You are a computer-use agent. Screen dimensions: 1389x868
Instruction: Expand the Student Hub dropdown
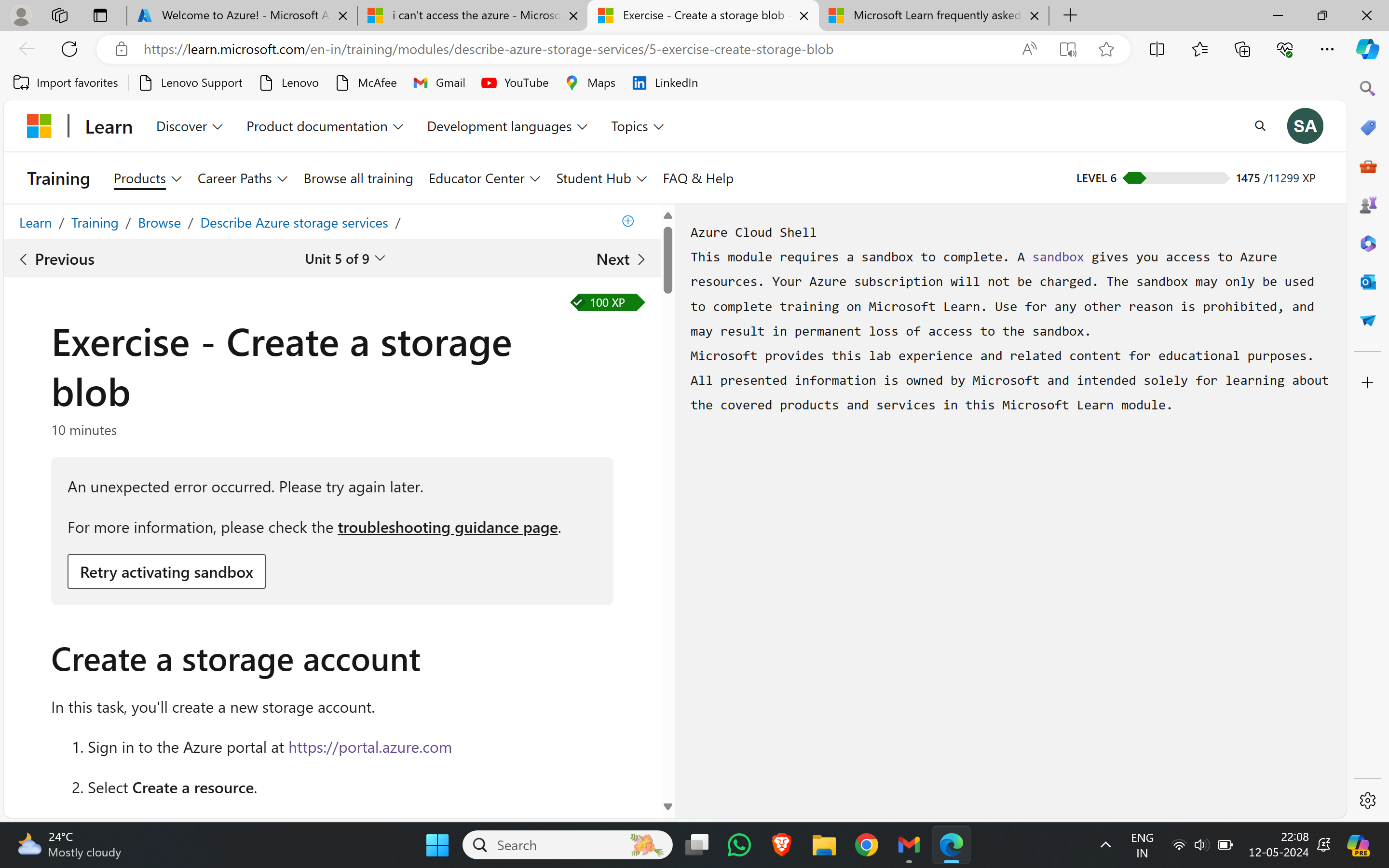(601, 178)
